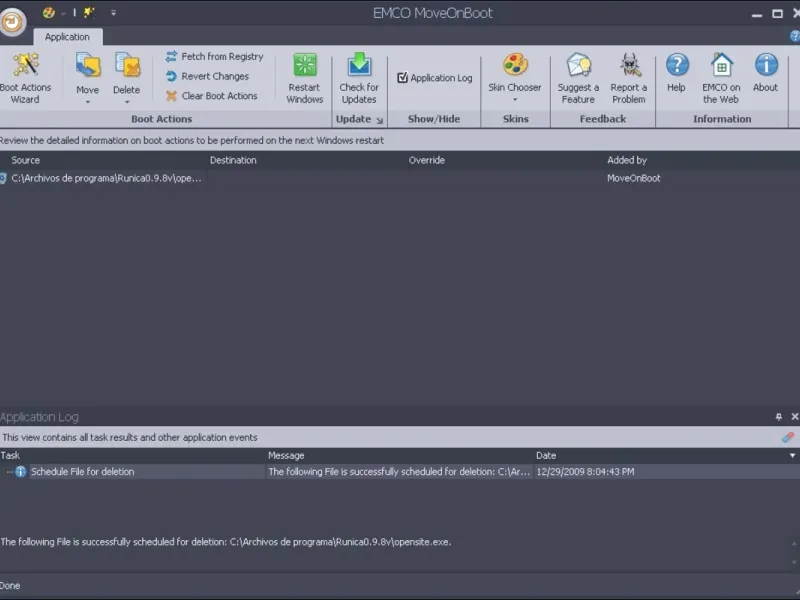800x600 pixels.
Task: Open the About dialog
Action: [765, 73]
